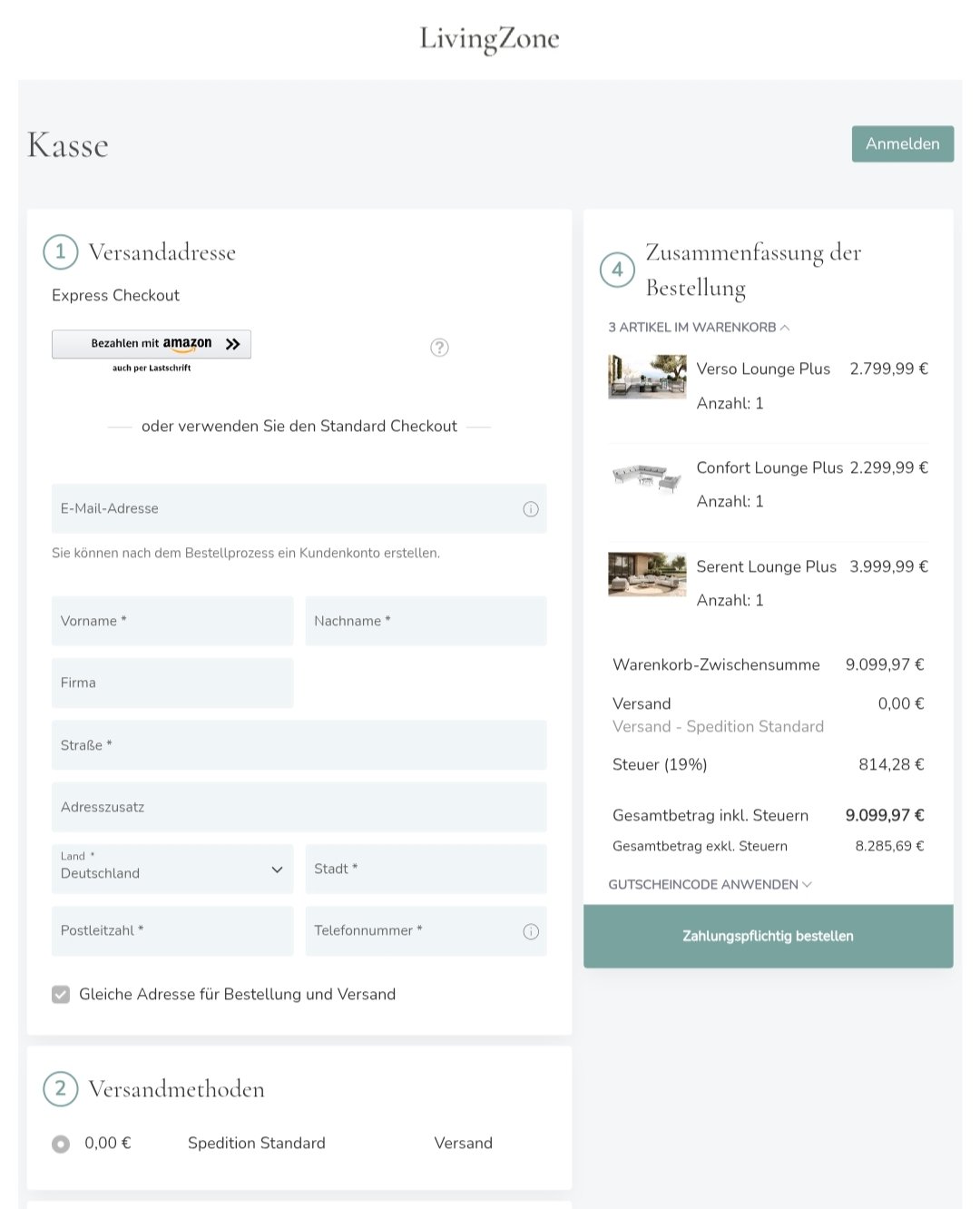
Task: Focus the Vorname input field
Action: tap(172, 622)
